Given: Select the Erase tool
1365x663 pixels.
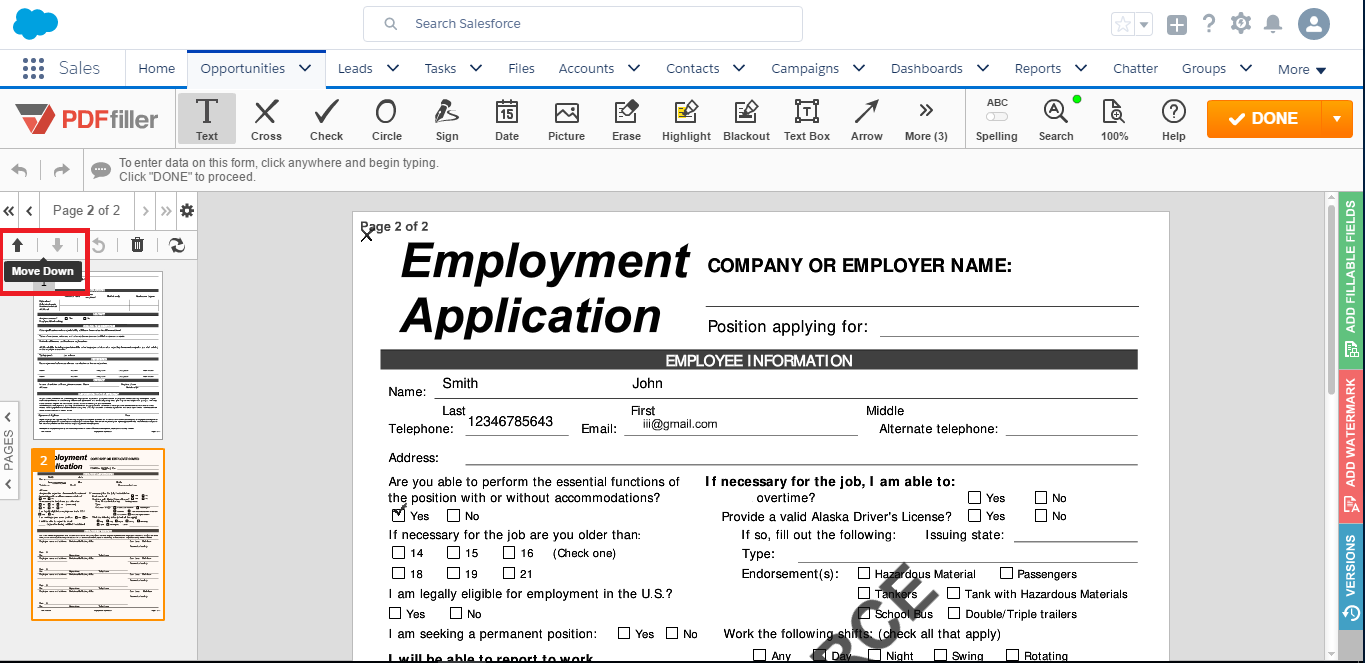Looking at the screenshot, I should [627, 119].
